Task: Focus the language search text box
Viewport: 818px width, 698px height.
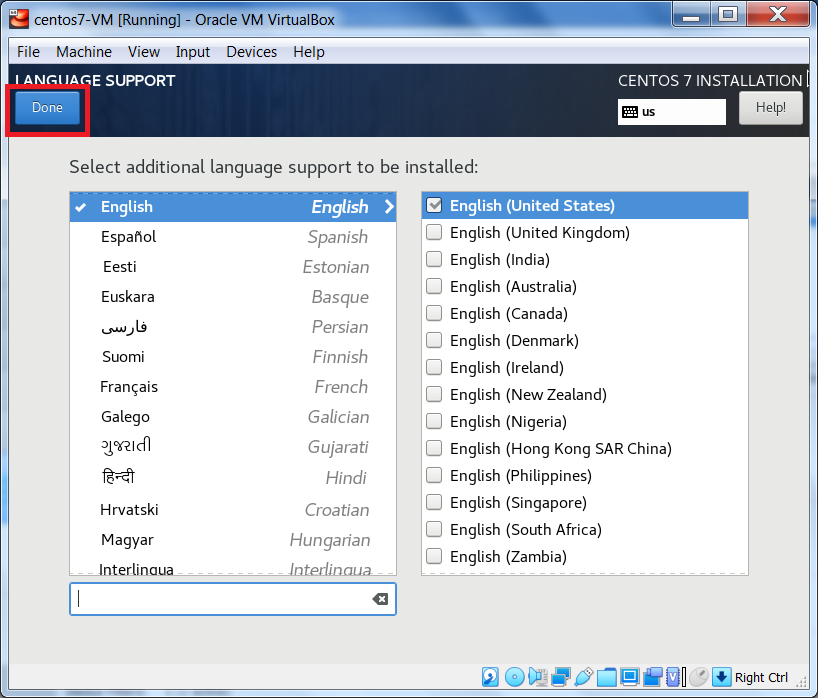Action: 220,599
